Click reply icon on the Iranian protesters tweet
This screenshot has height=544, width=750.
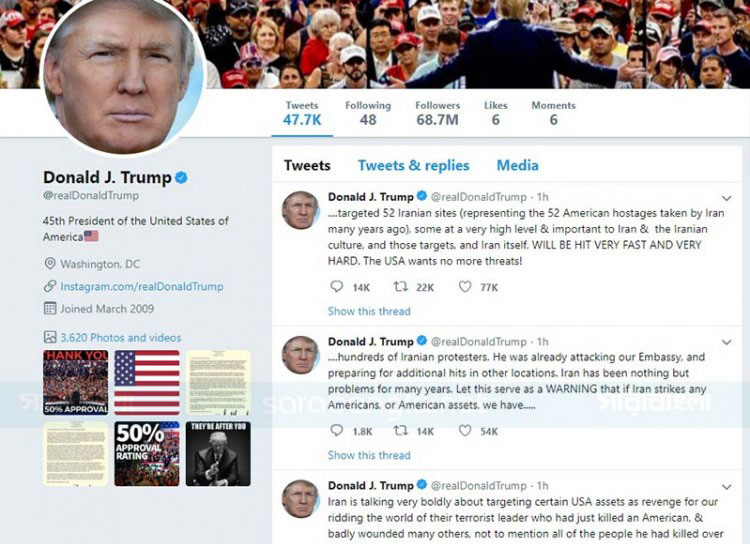click(337, 430)
